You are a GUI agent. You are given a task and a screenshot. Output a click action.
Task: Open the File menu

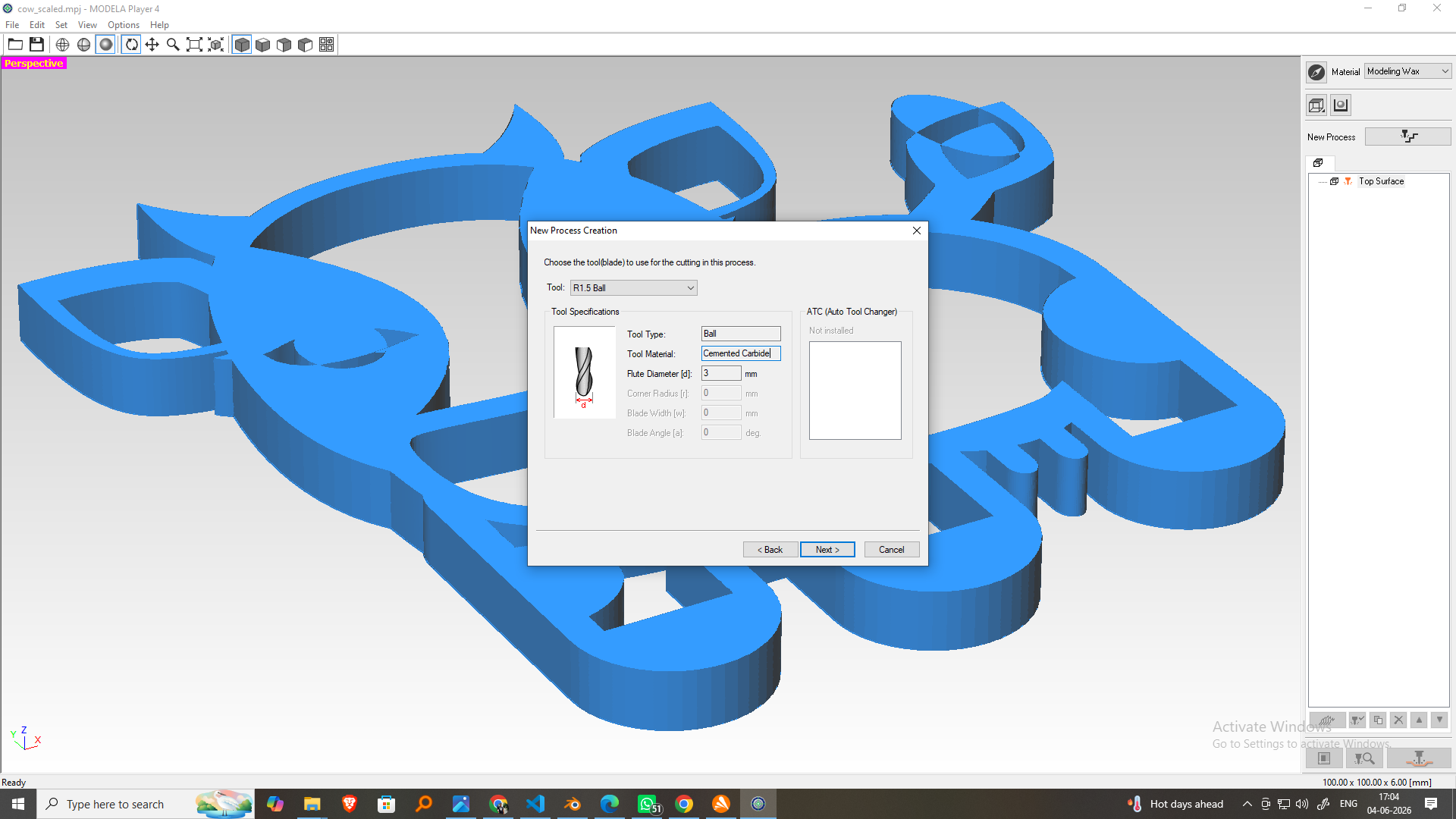[12, 25]
